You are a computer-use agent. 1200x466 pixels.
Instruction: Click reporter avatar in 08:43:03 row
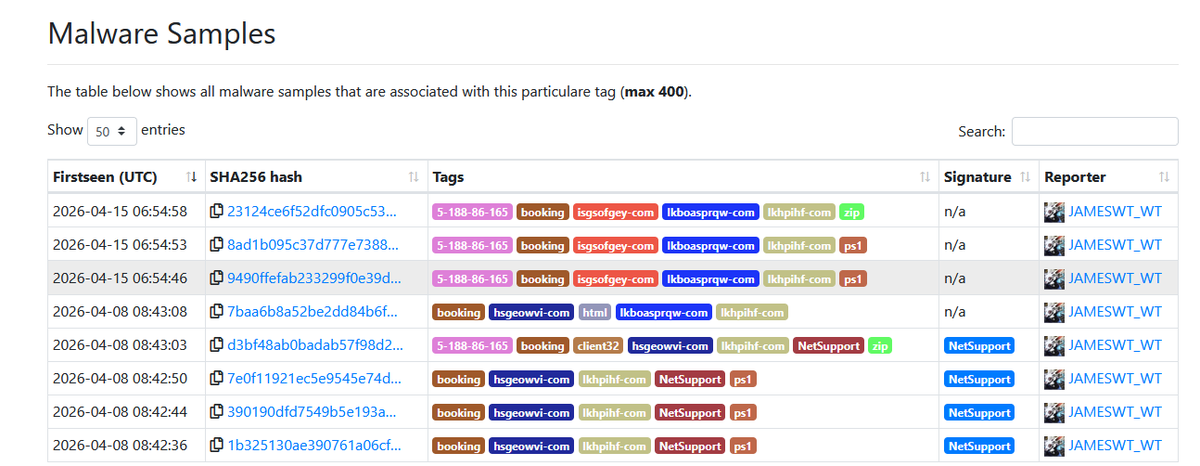pyautogui.click(x=1054, y=346)
